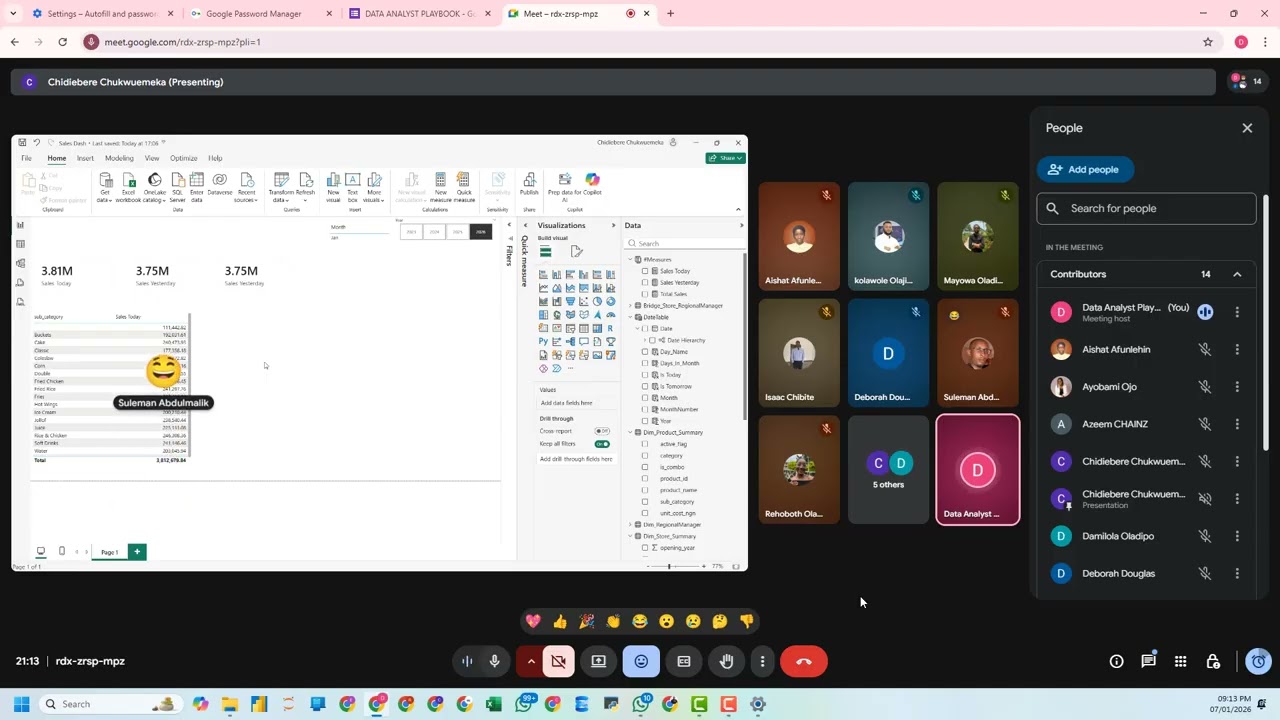Open meeting details info icon

[1117, 661]
